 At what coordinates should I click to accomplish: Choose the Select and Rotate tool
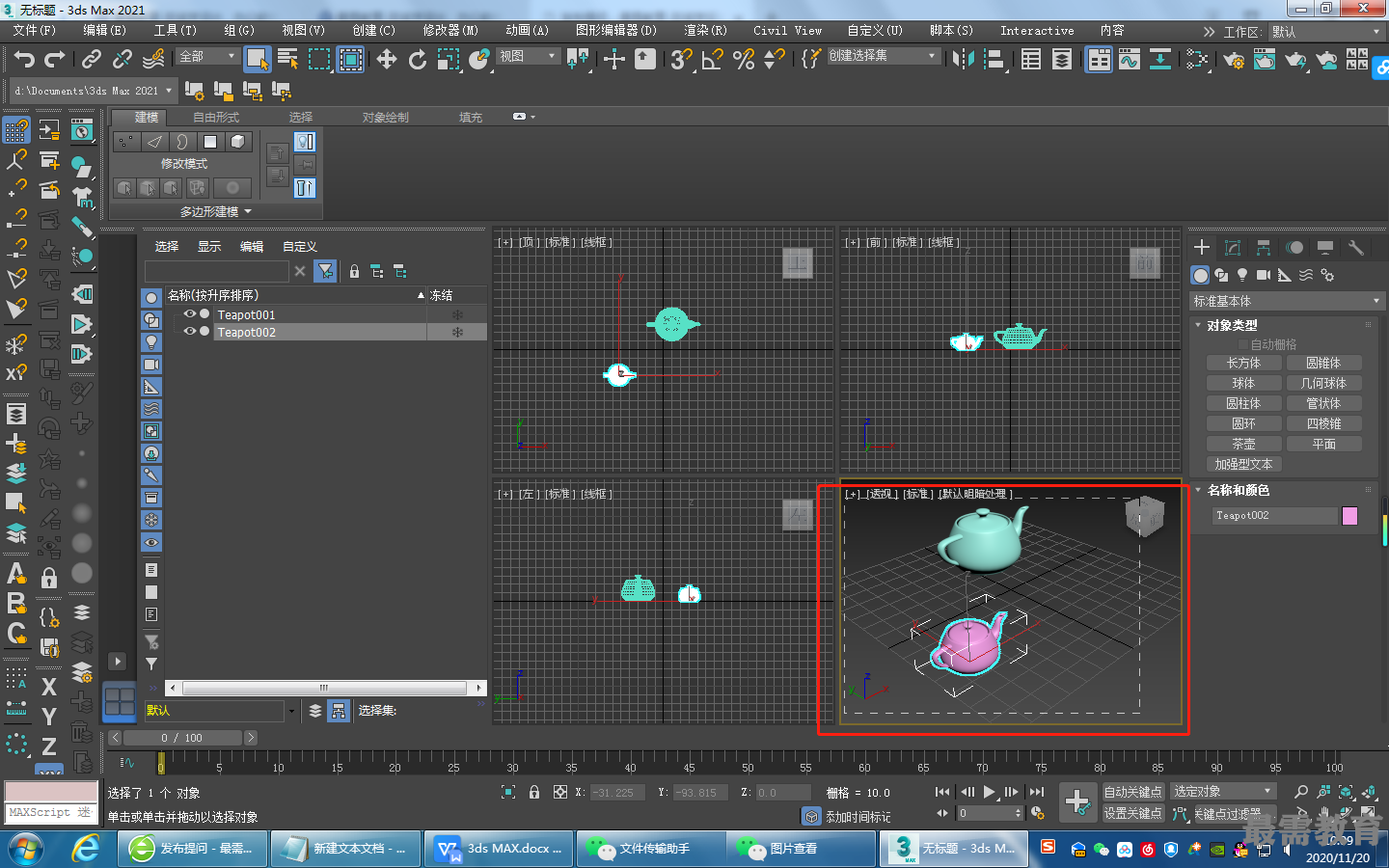click(x=418, y=59)
